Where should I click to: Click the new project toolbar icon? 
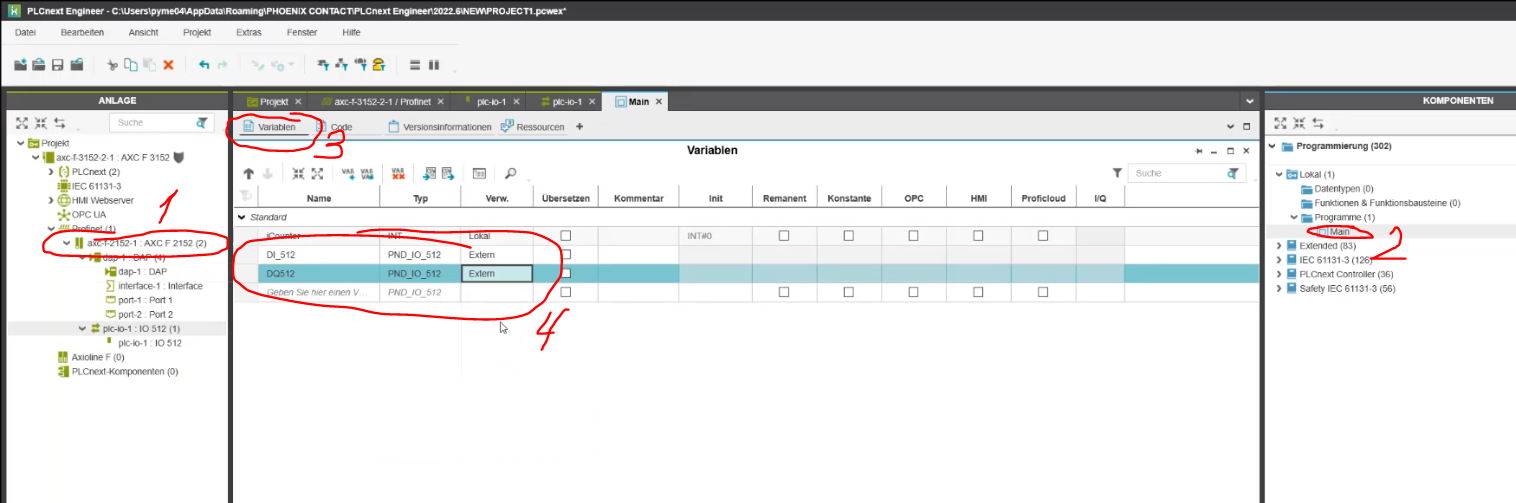click(x=21, y=65)
